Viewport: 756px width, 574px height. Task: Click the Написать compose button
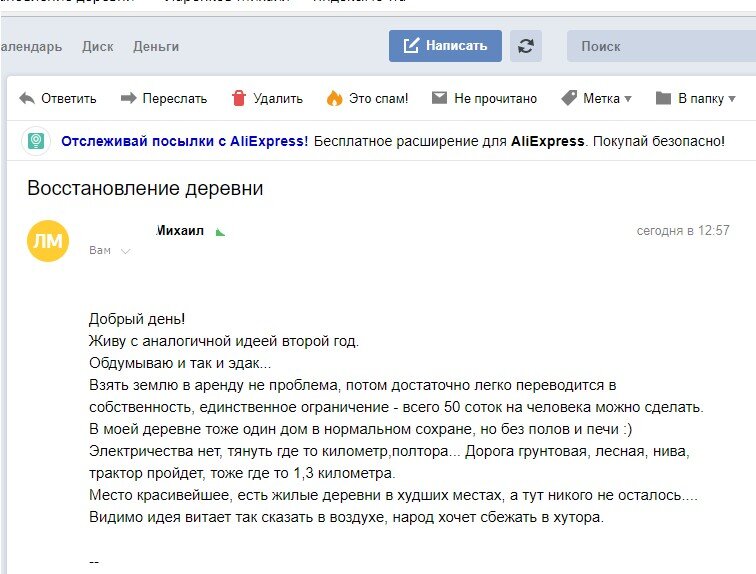pyautogui.click(x=445, y=46)
